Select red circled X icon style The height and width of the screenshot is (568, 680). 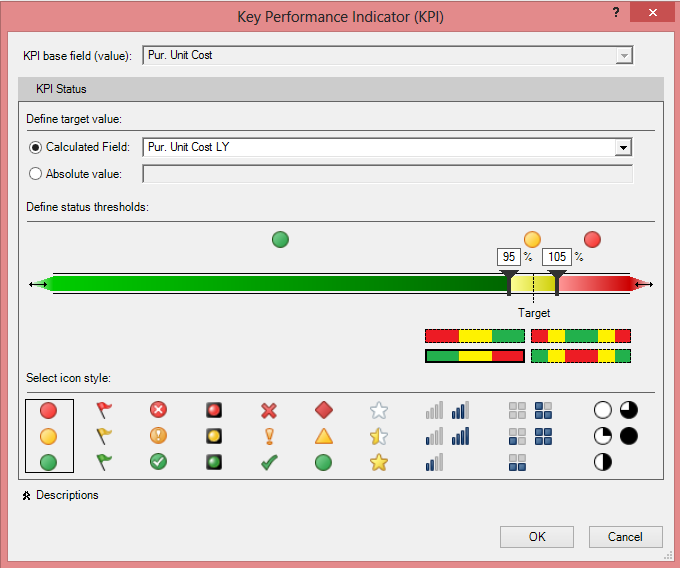[x=158, y=410]
